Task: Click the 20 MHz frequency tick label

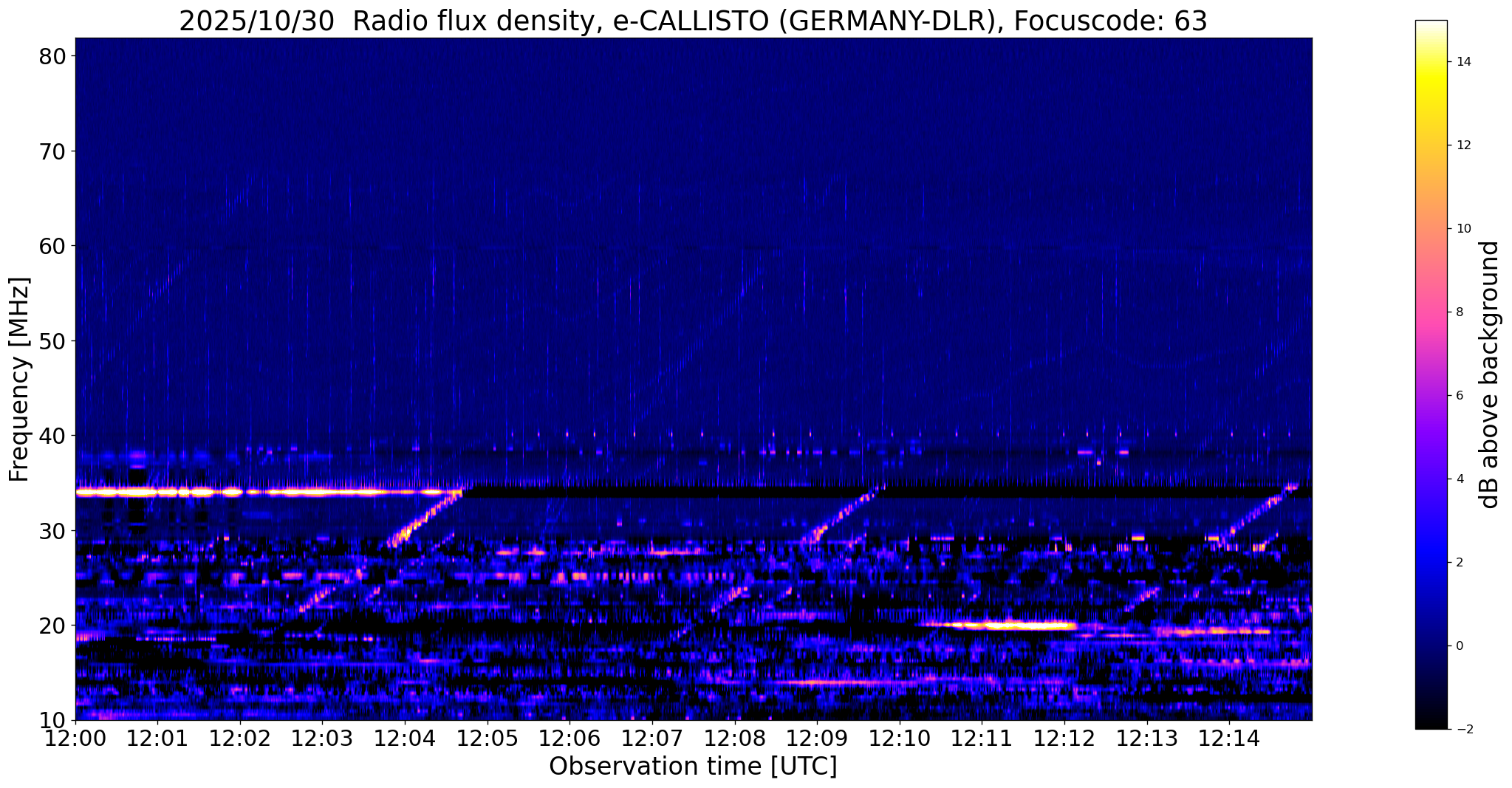Action: point(52,626)
